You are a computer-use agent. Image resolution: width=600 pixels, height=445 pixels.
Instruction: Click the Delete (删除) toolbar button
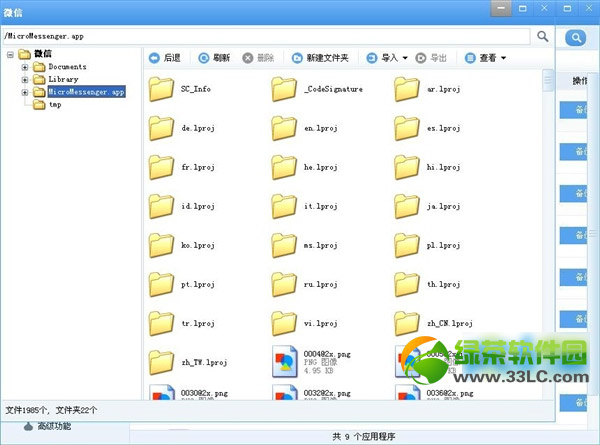258,58
